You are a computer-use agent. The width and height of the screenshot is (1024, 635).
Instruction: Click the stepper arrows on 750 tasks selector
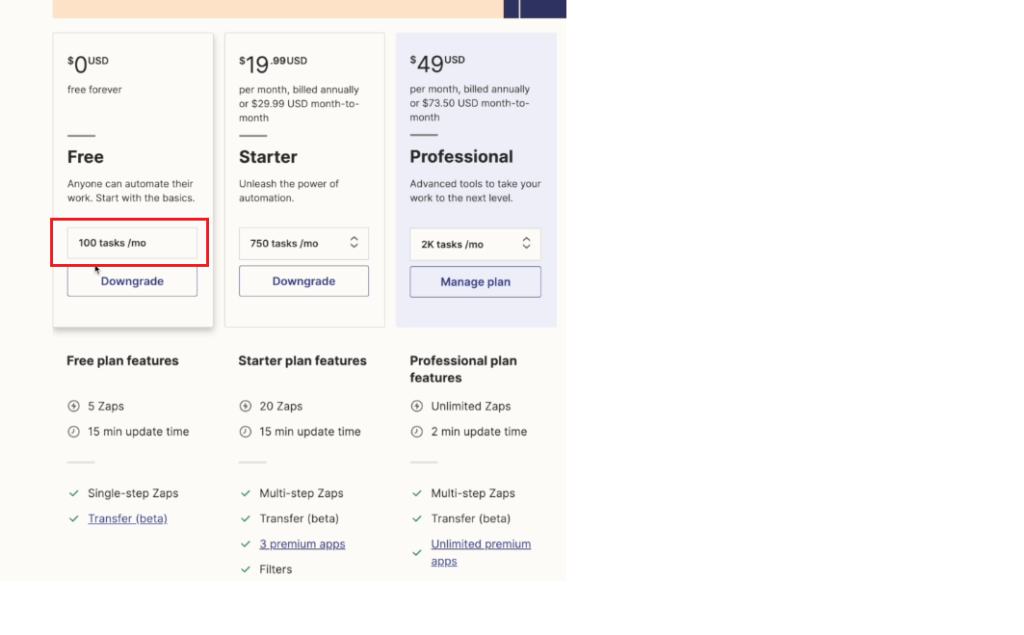point(354,242)
